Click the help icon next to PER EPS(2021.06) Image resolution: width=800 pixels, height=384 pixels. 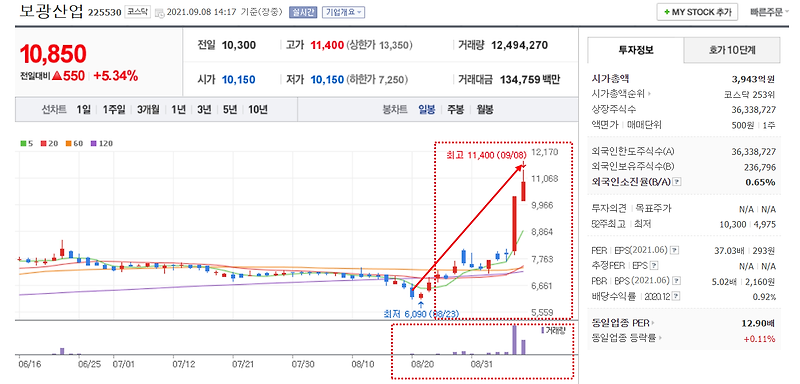(x=674, y=250)
